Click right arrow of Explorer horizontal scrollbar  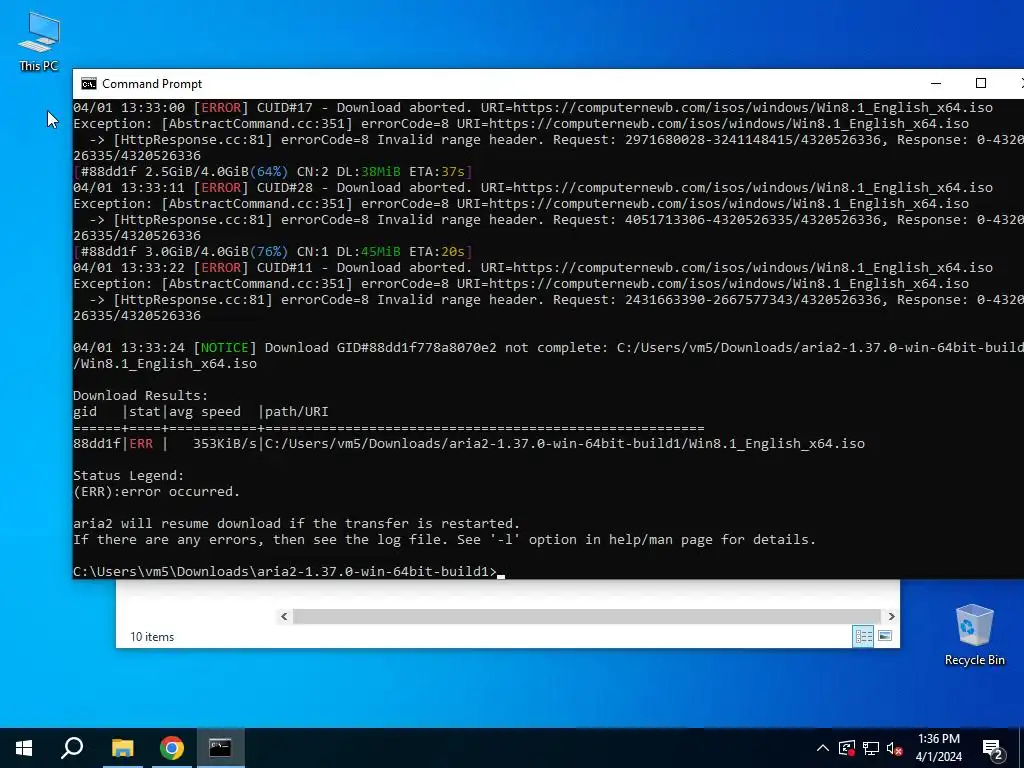click(x=891, y=616)
